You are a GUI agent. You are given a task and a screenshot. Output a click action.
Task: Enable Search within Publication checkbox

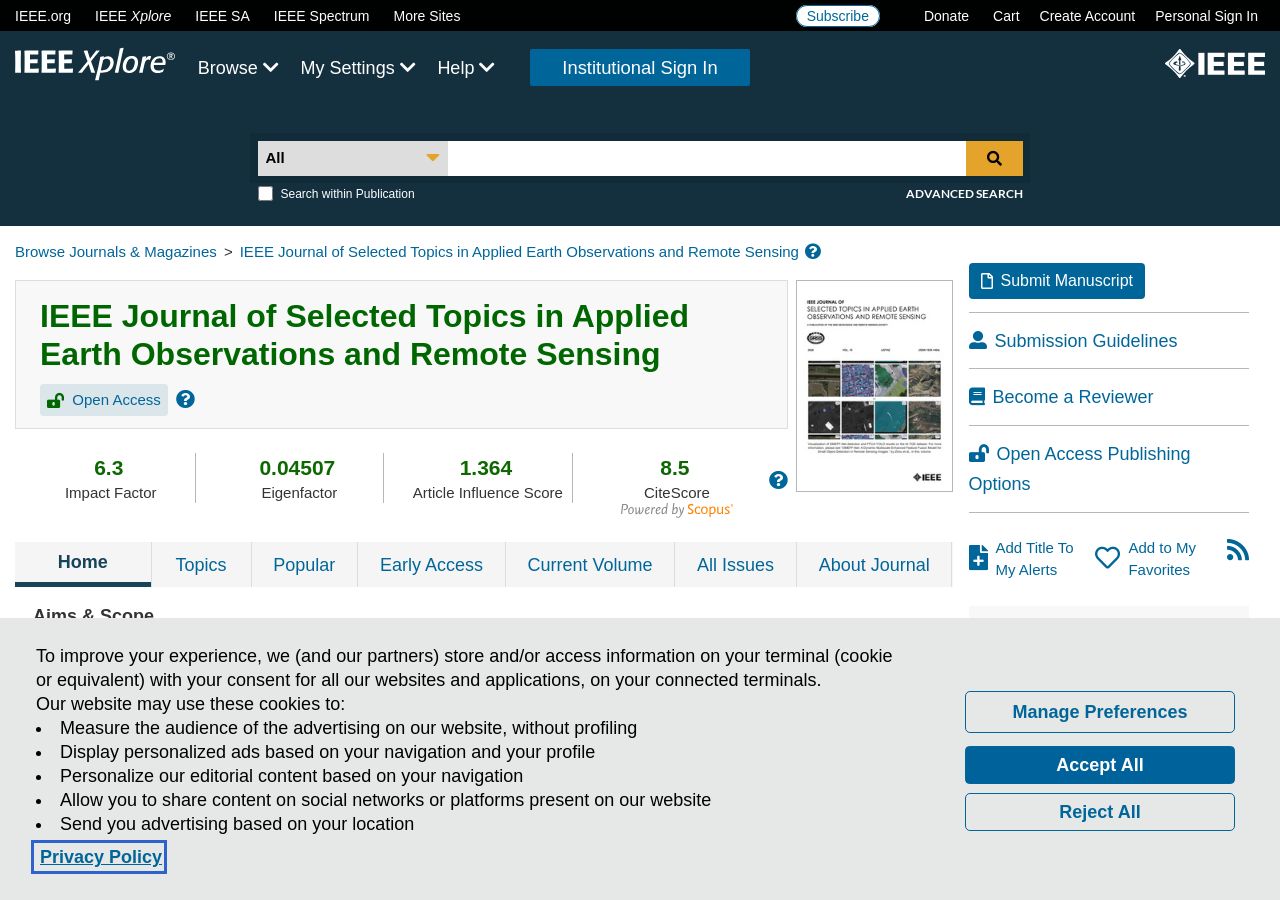[265, 194]
